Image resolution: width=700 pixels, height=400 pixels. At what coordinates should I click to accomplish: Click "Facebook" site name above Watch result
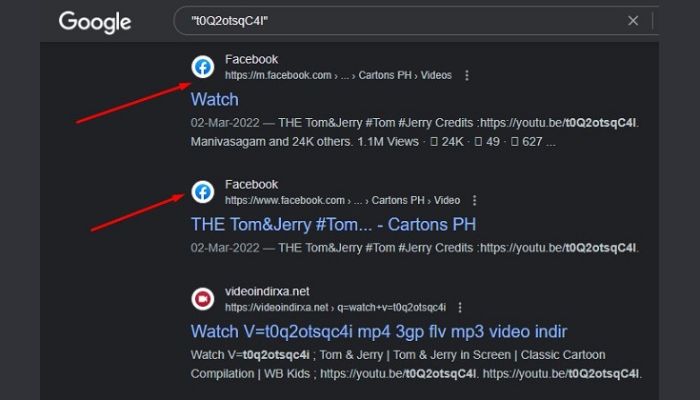(x=251, y=59)
